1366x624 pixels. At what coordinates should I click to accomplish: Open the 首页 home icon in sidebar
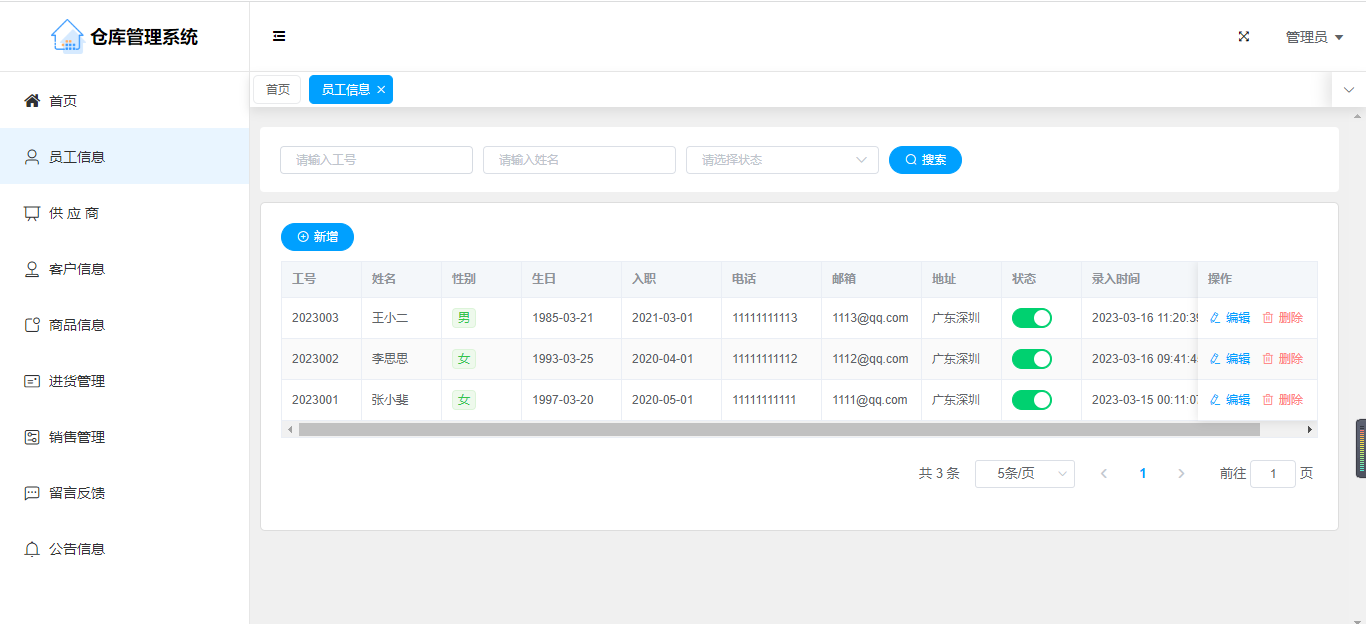tap(32, 101)
